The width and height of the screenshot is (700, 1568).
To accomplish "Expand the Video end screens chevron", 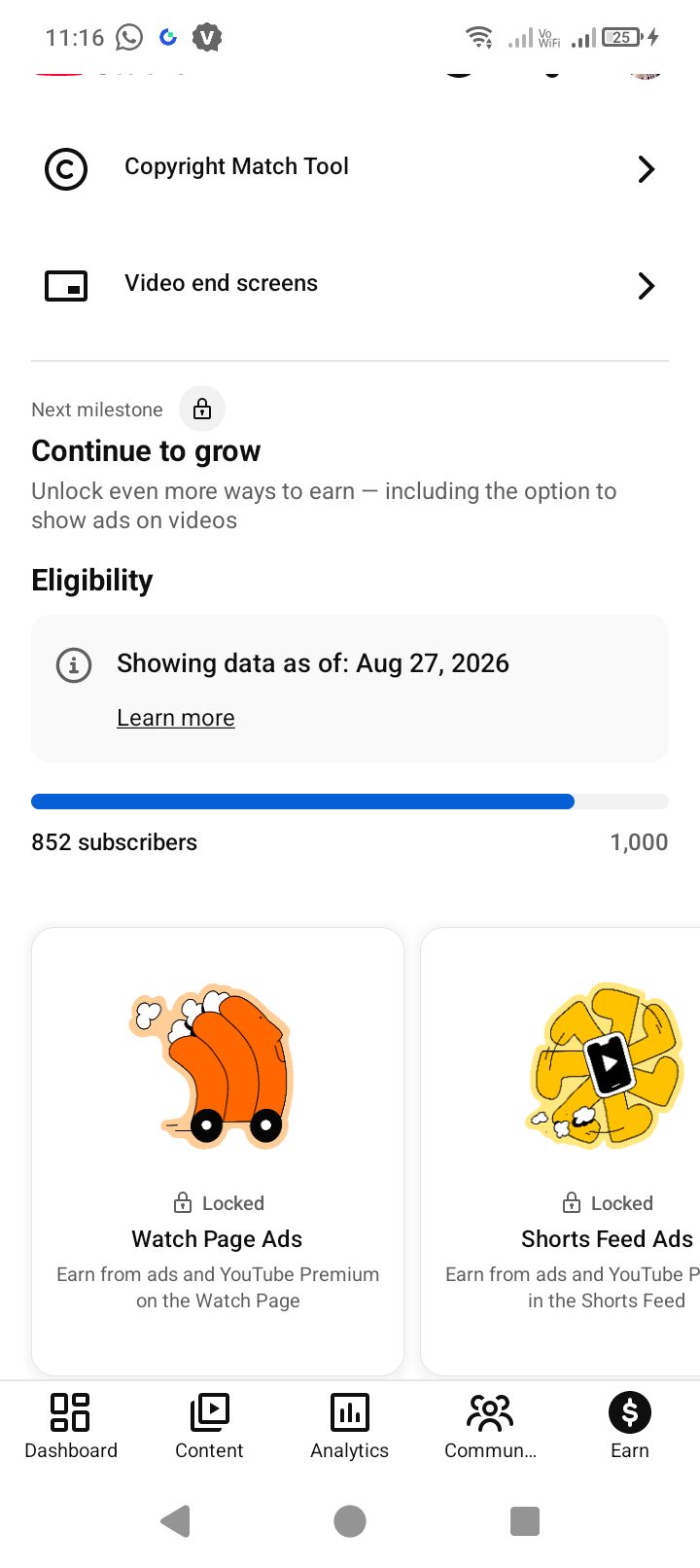I will [647, 286].
